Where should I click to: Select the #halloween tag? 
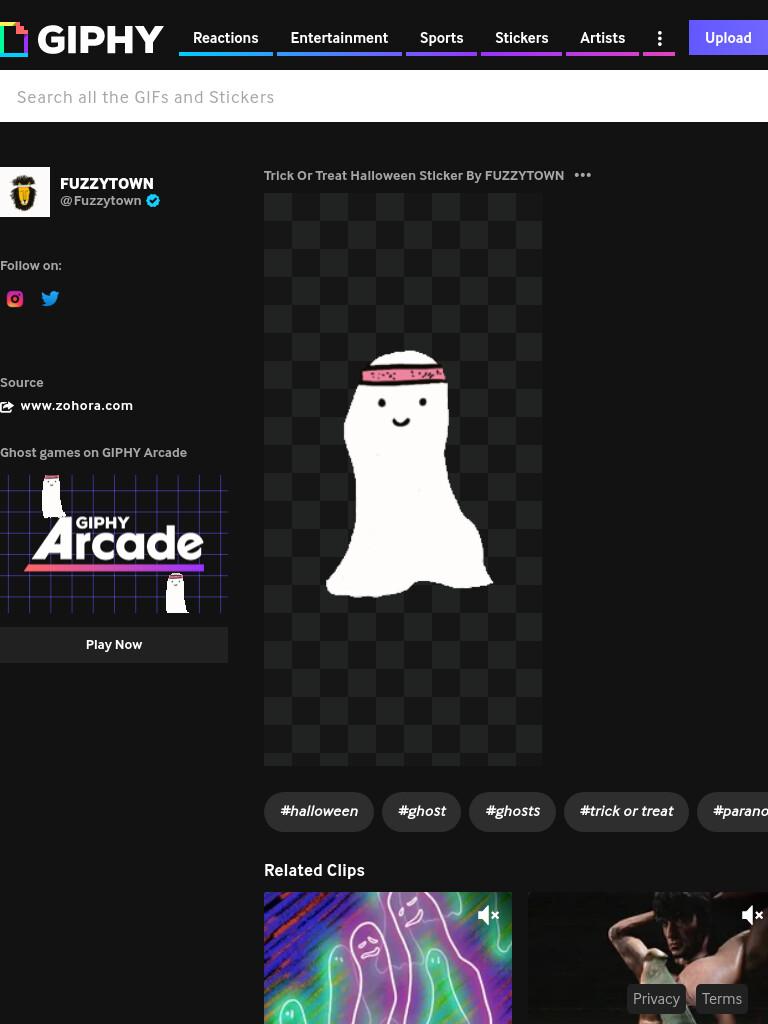tap(319, 812)
